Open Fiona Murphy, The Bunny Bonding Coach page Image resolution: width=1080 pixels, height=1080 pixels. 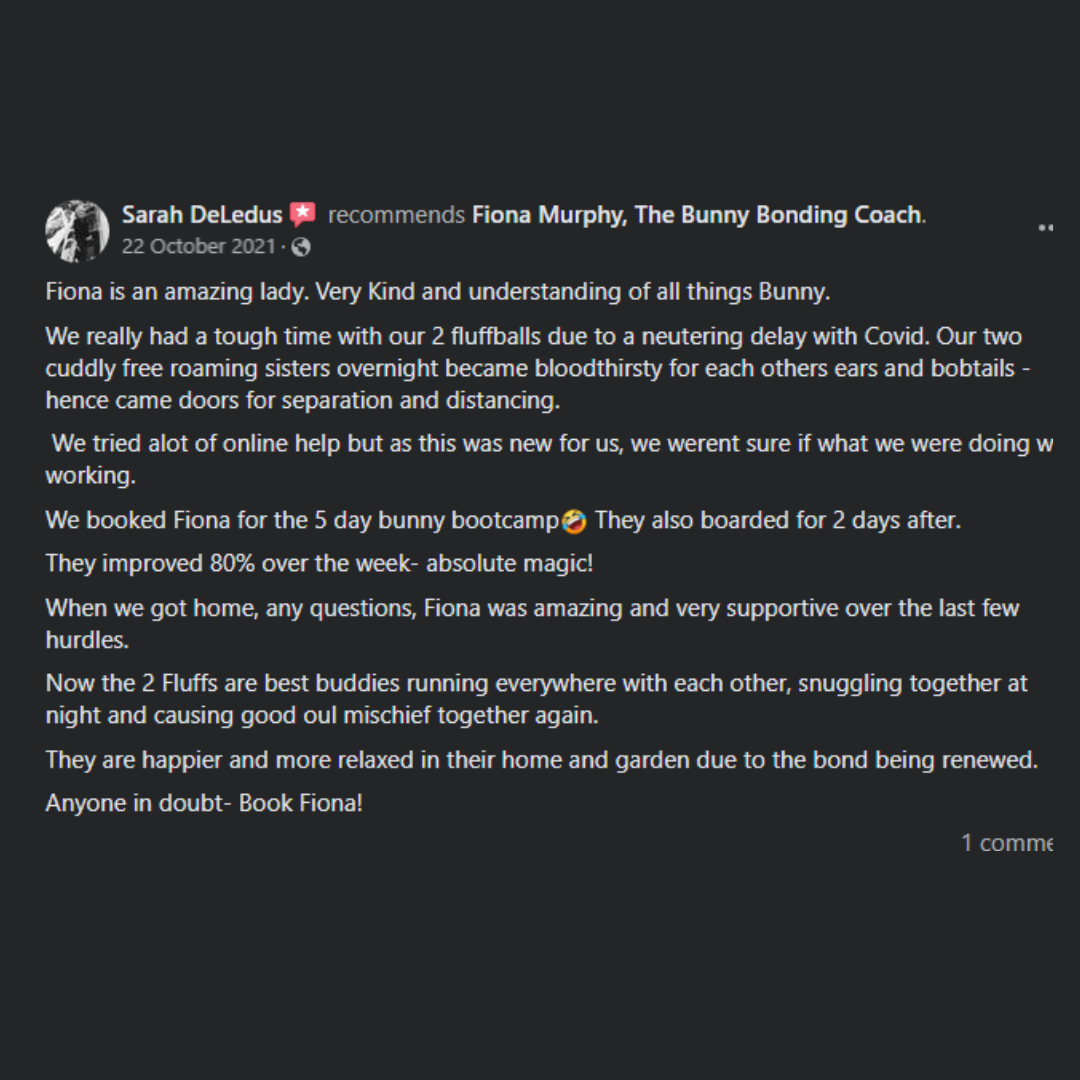point(697,214)
